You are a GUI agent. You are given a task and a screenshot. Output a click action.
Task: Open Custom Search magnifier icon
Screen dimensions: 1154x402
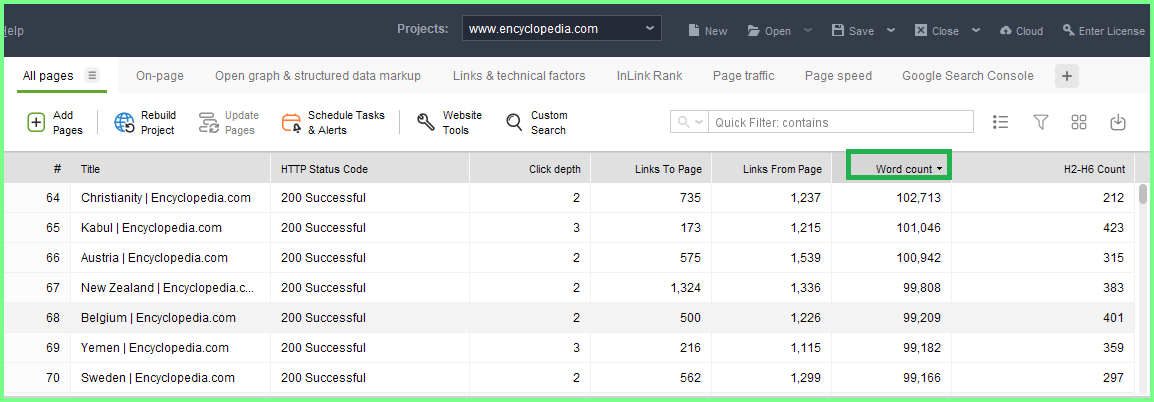click(x=514, y=122)
